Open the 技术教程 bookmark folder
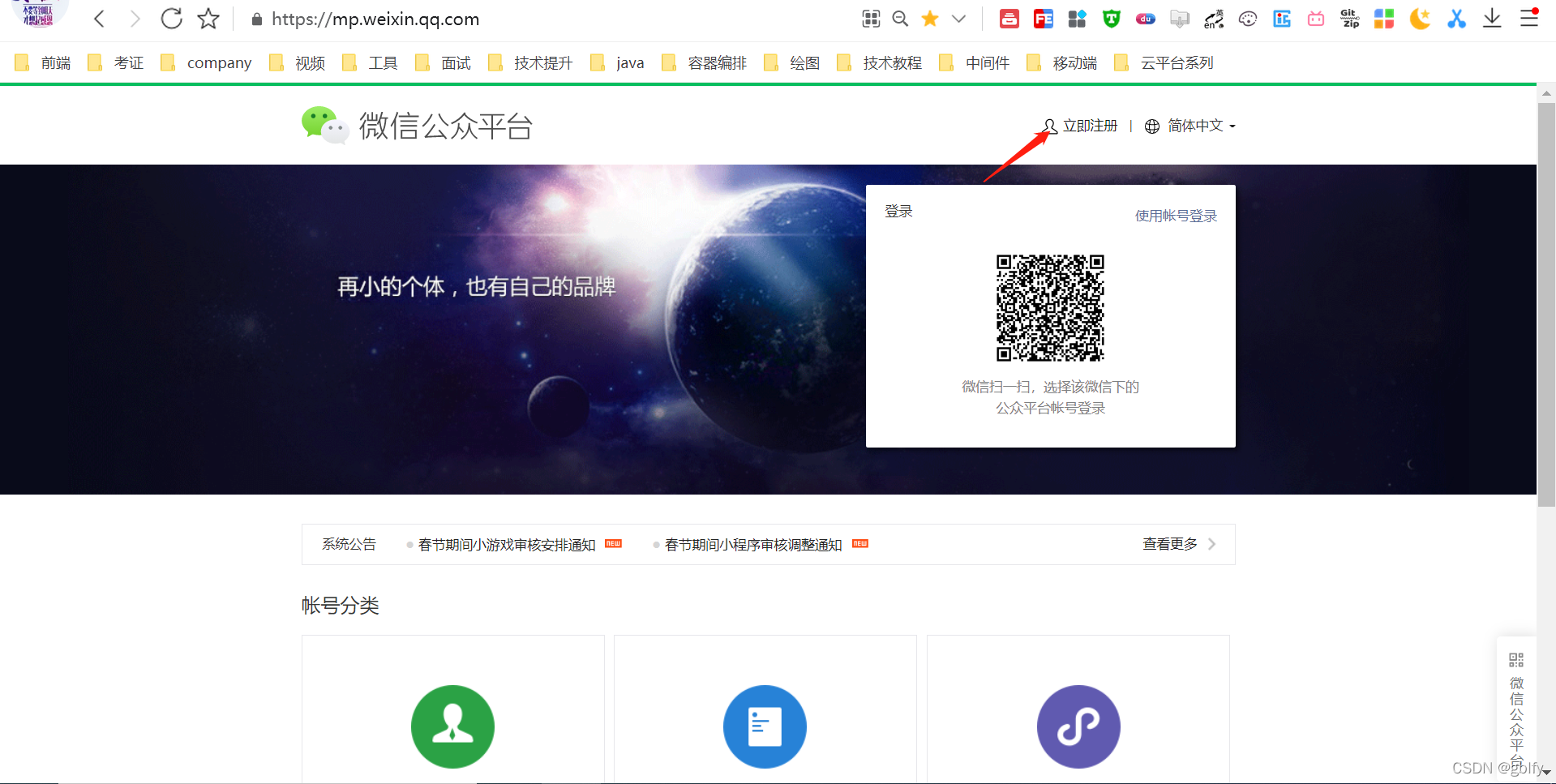Screen dimensions: 1556x784 tap(879, 62)
